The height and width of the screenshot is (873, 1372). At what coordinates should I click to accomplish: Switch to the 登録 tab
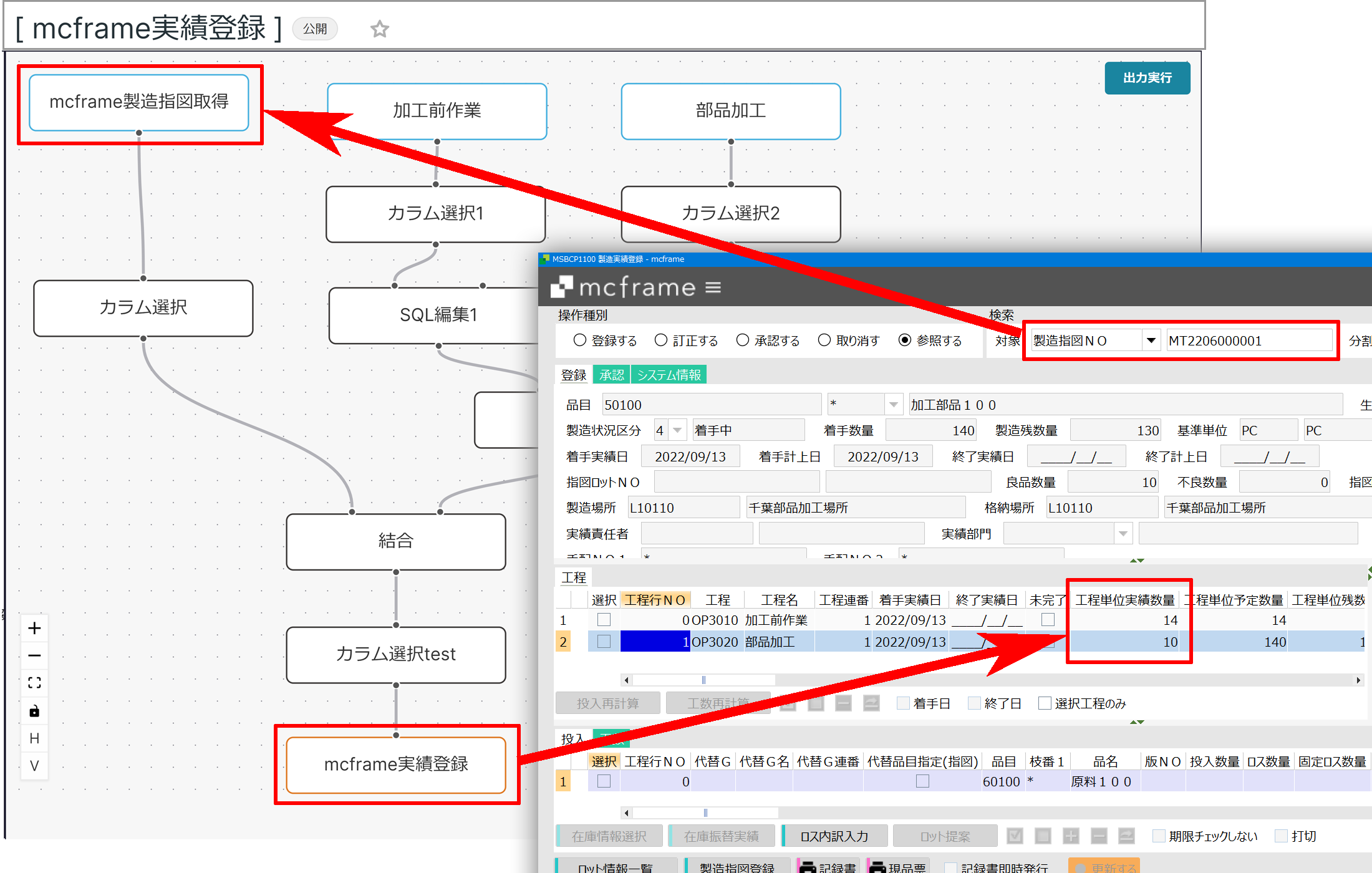click(574, 375)
